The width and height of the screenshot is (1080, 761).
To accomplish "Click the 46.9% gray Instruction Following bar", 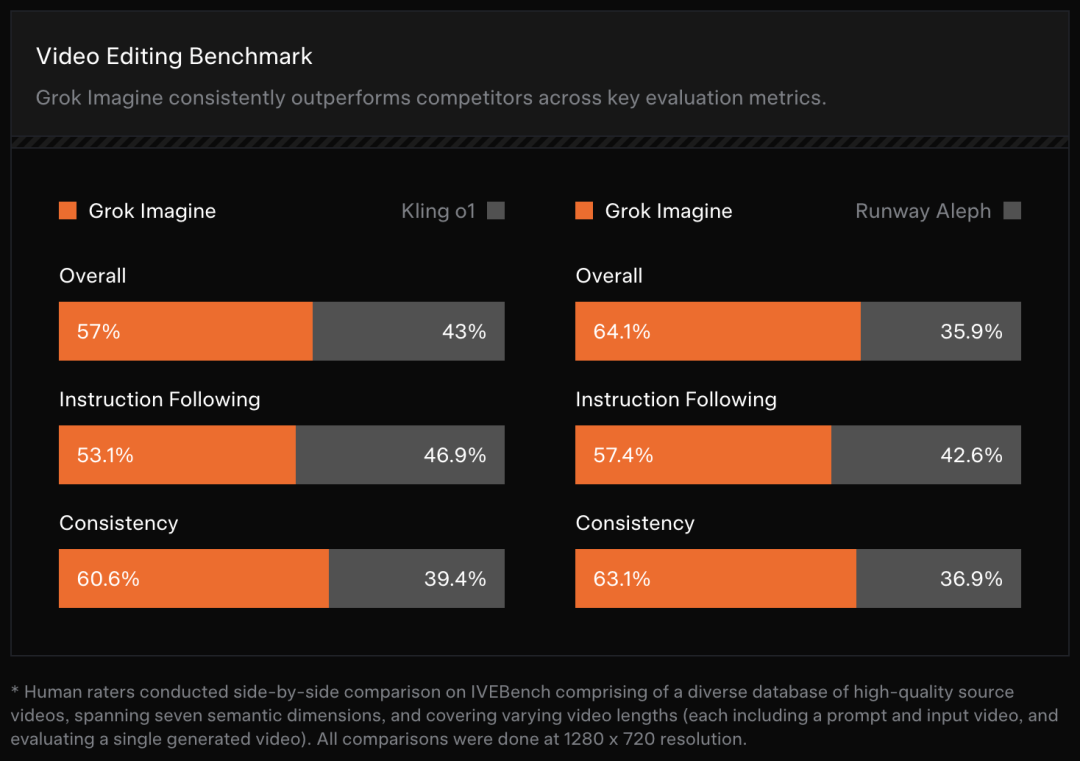I will [x=400, y=455].
